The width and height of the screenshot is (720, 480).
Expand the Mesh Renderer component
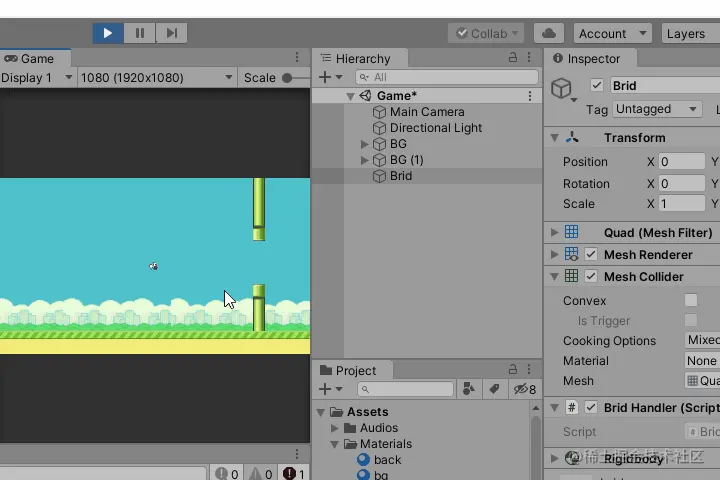[x=555, y=254]
